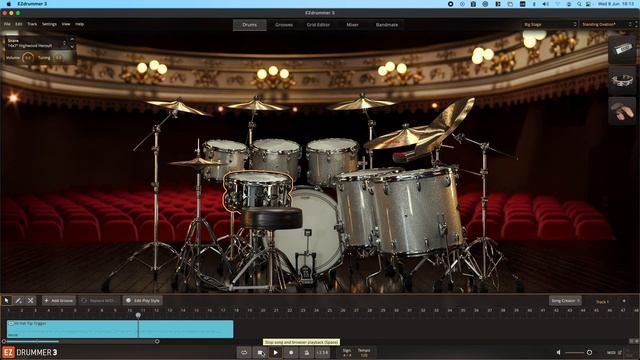Open the View menu
The image size is (640, 360).
pos(66,24)
